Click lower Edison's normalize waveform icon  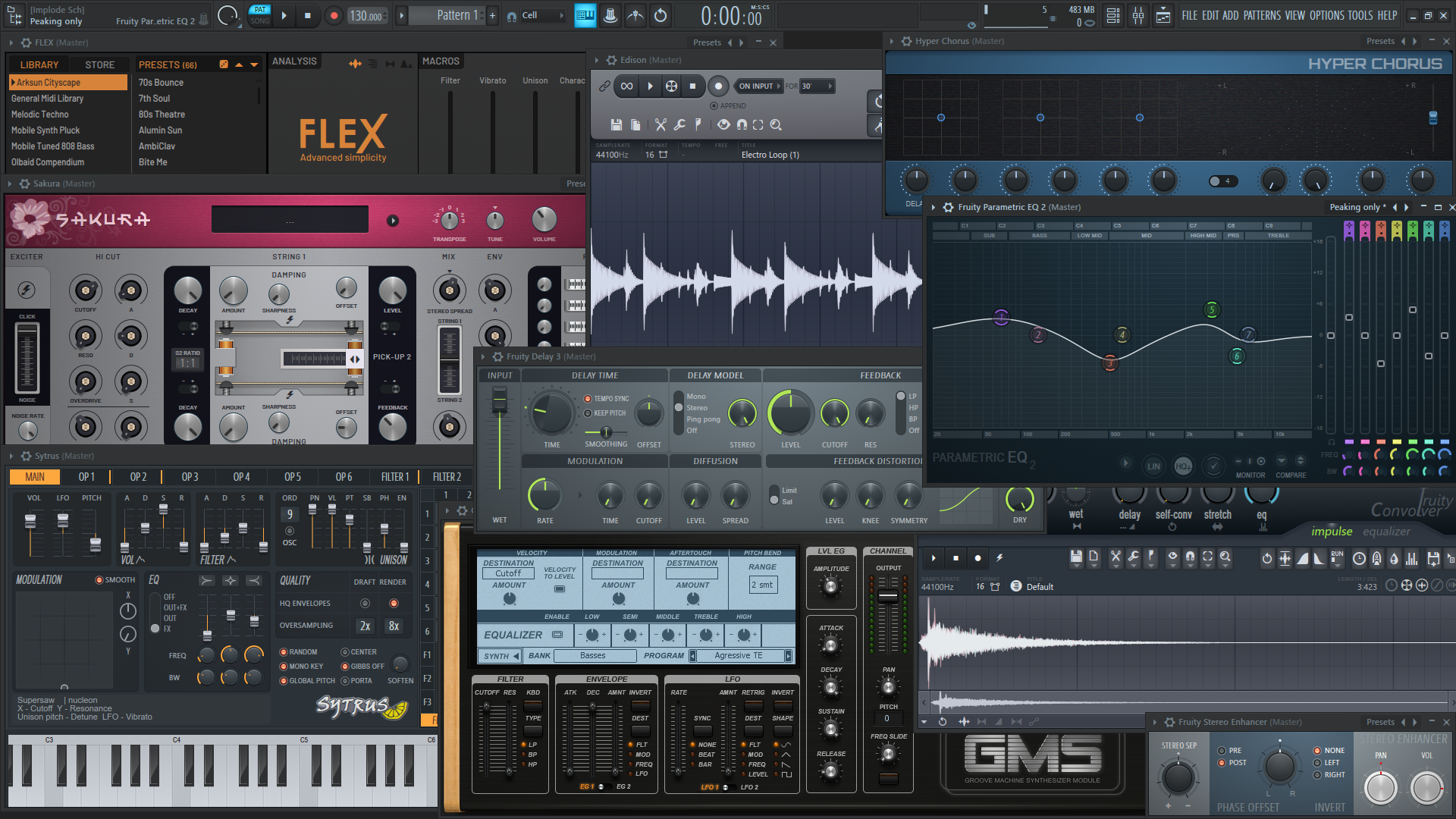(x=1285, y=558)
